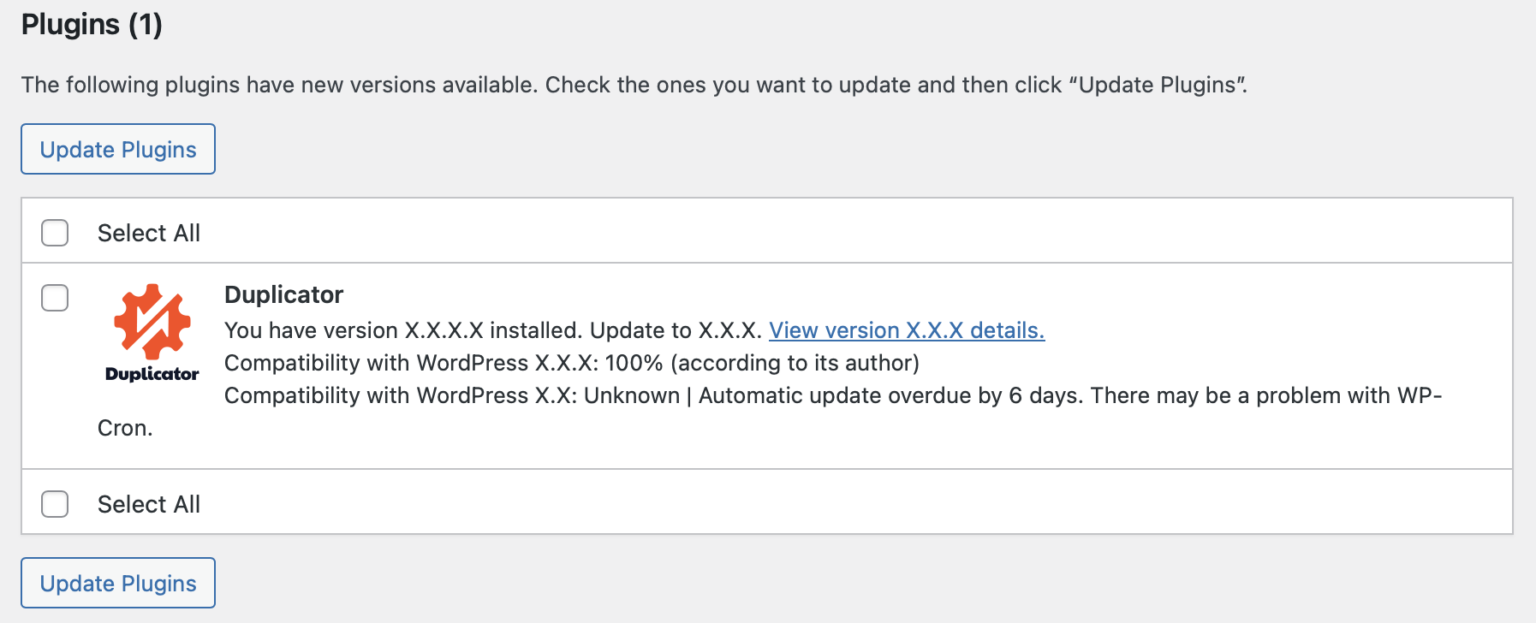
Task: Open the View version X.X.X details link
Action: tap(906, 330)
